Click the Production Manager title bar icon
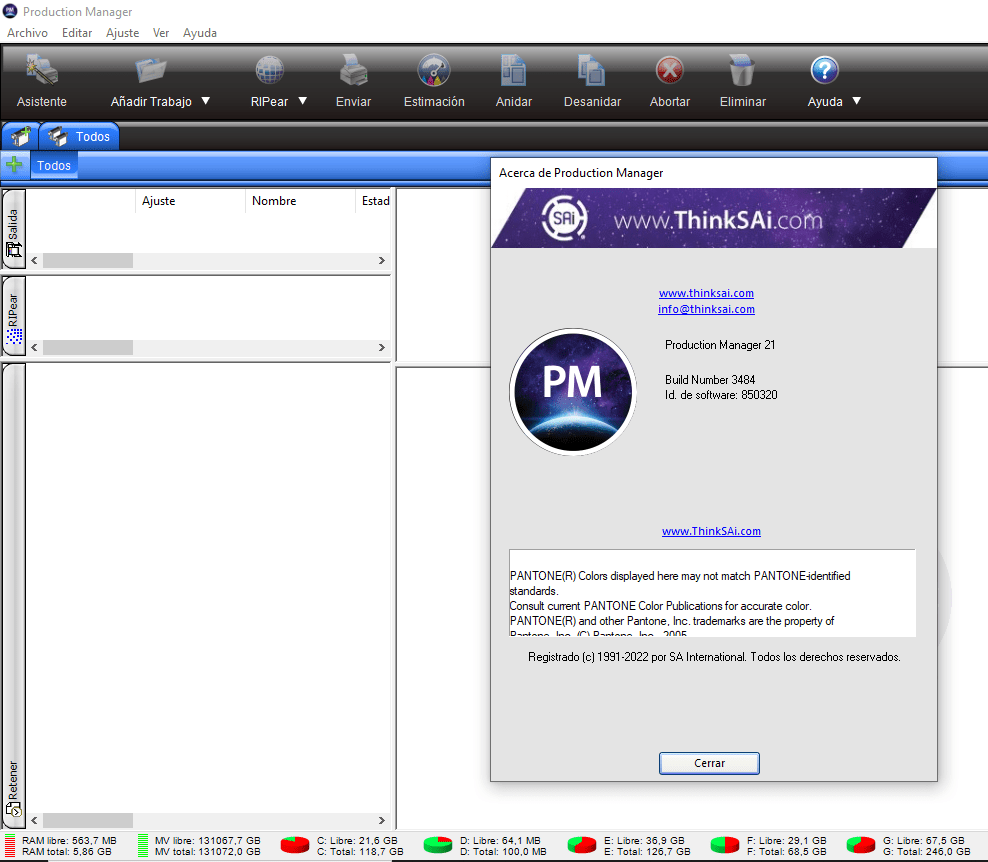 click(10, 11)
